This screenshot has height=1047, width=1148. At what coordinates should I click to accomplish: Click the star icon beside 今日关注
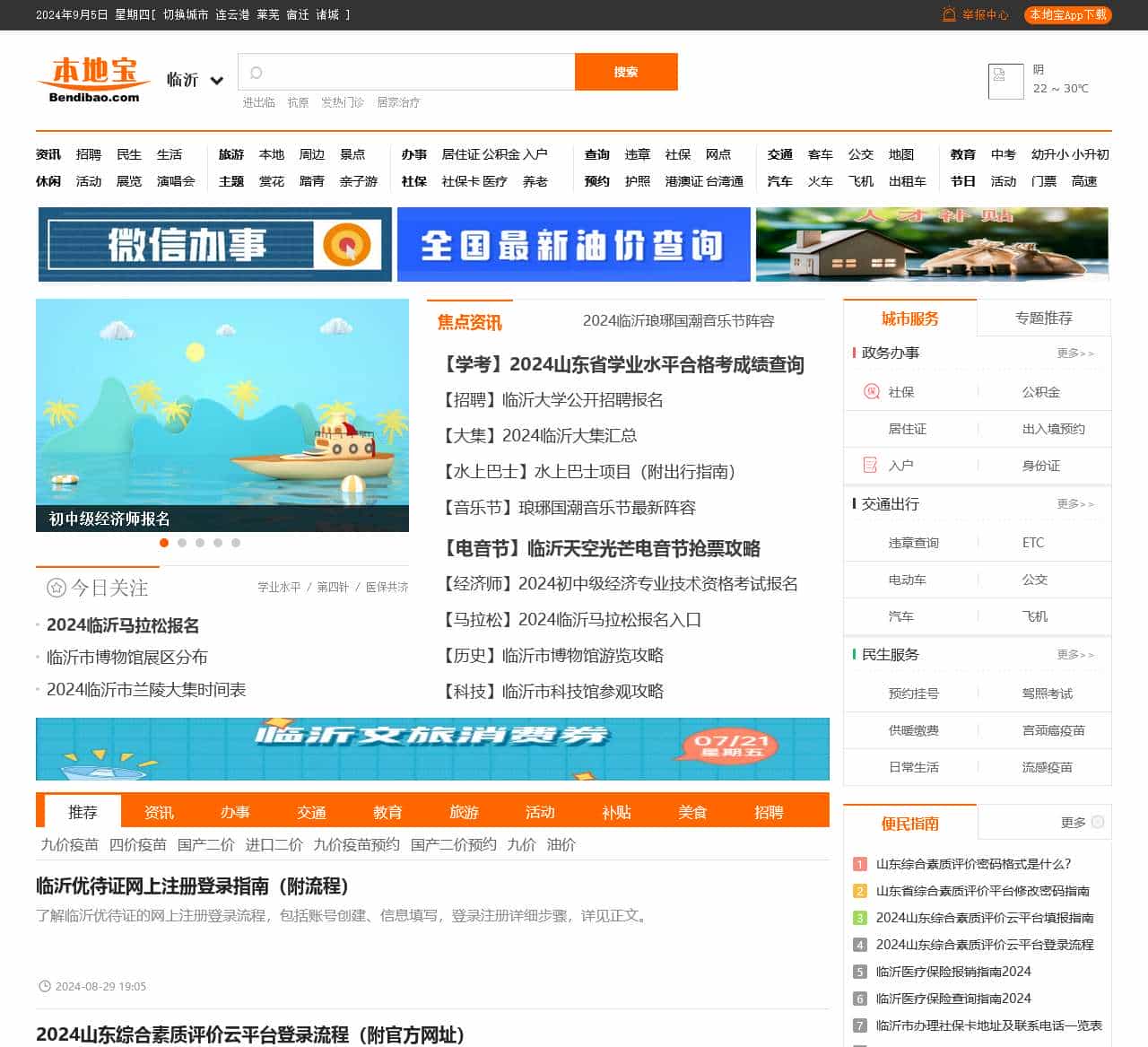(x=57, y=588)
